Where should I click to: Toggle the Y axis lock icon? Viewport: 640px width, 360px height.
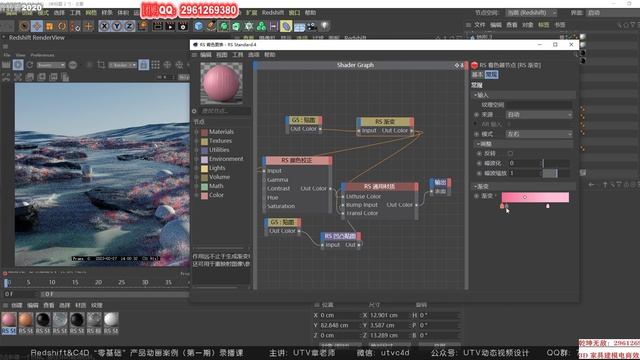(117, 26)
